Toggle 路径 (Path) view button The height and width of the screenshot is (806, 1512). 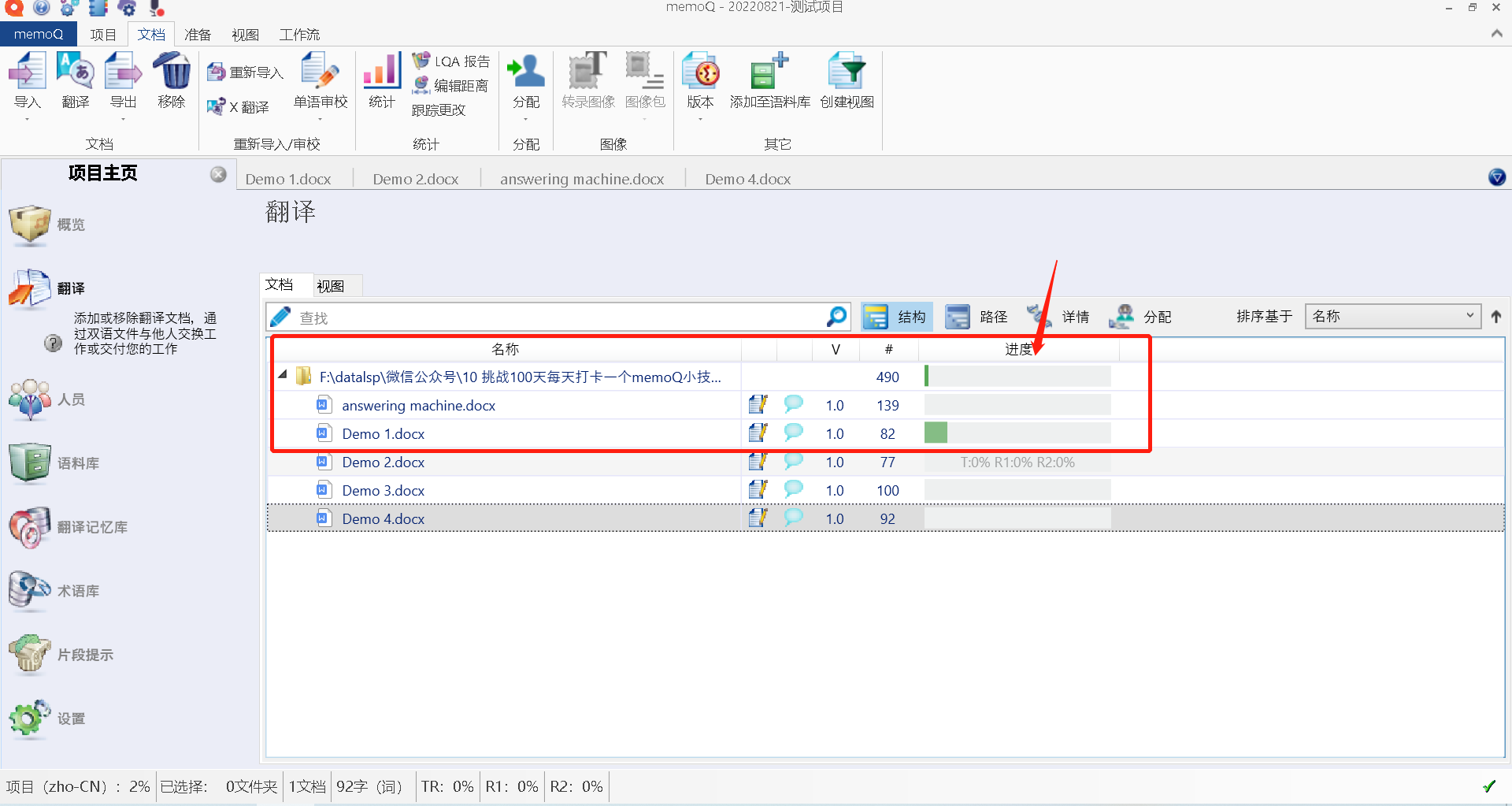[x=976, y=317]
